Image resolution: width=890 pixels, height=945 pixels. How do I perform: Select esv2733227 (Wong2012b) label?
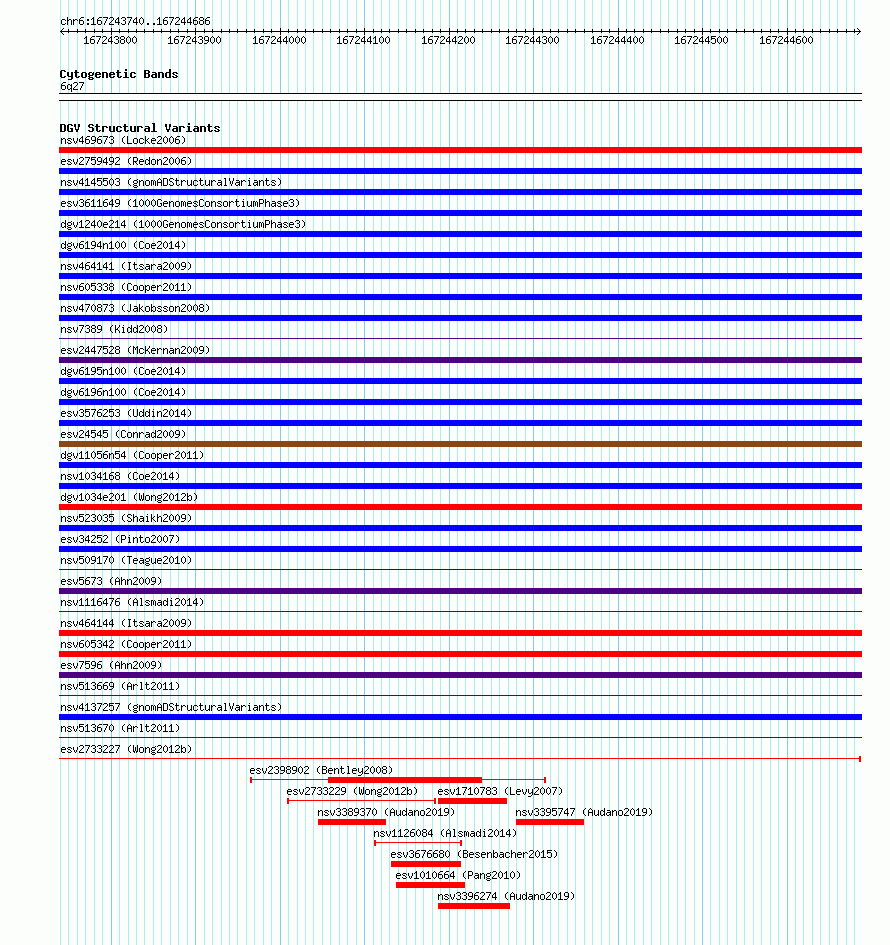pos(126,750)
